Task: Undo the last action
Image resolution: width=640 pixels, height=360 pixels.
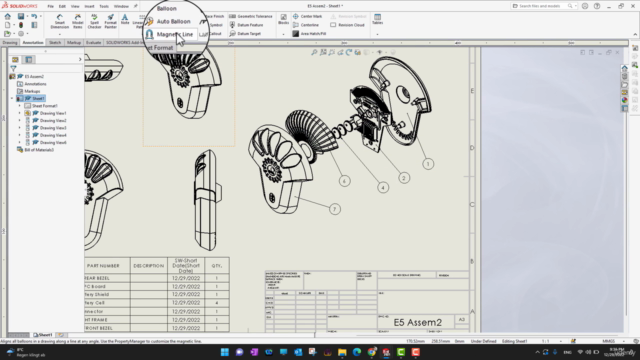Action: (34, 16)
